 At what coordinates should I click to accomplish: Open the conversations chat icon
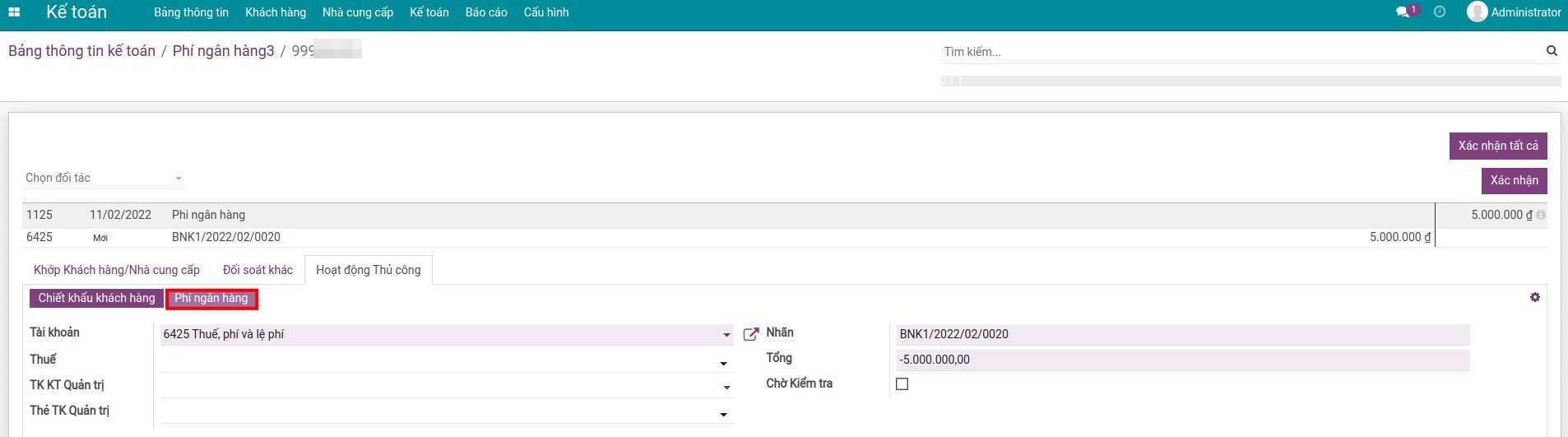(1403, 12)
